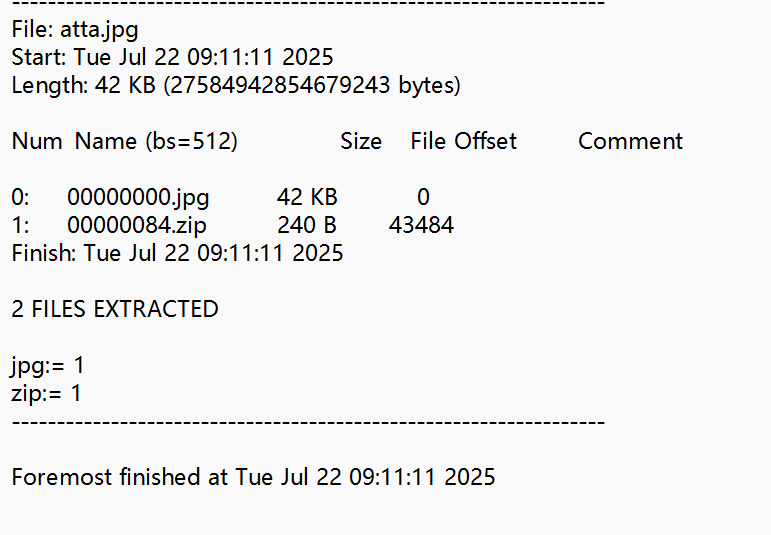
Task: Select the Num column header
Action: (x=37, y=141)
